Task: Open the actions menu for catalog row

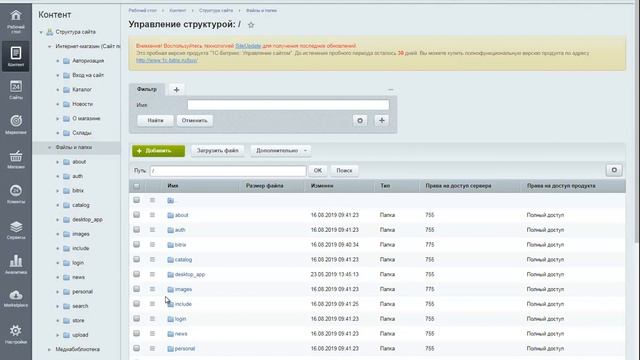Action: pyautogui.click(x=152, y=259)
